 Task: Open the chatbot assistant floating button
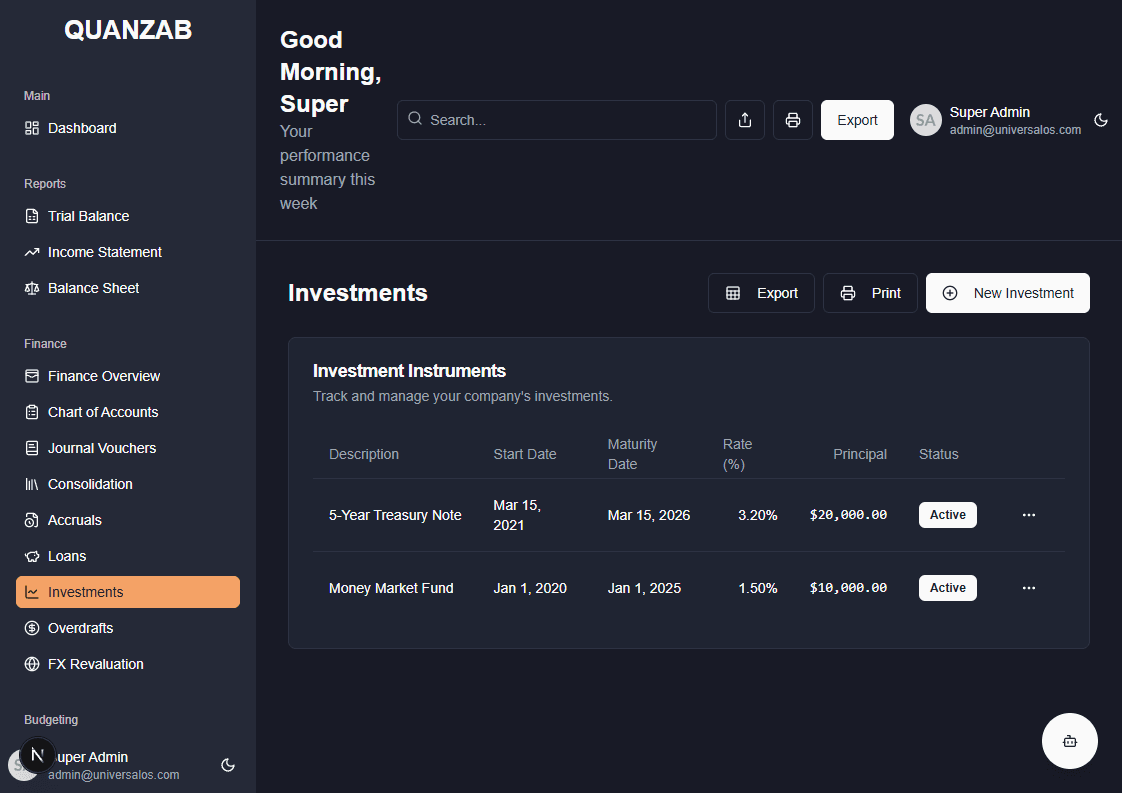pyautogui.click(x=1069, y=741)
